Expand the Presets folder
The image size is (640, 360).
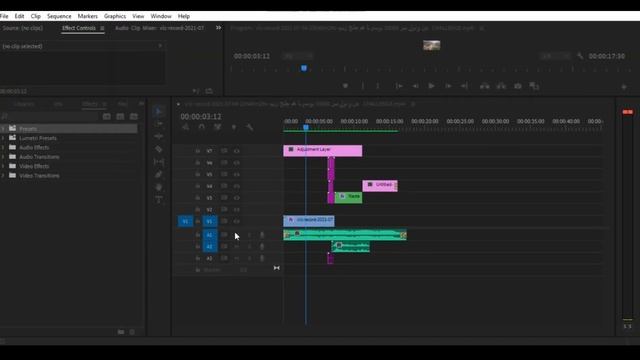coord(3,129)
